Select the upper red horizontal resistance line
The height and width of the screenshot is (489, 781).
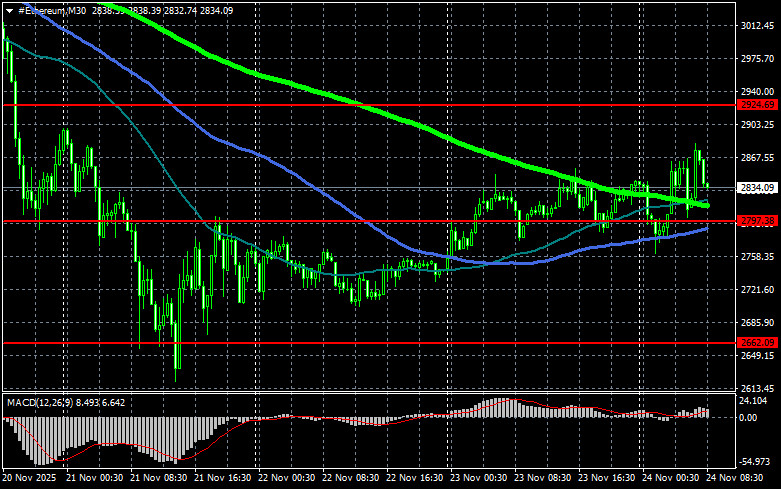click(x=369, y=105)
